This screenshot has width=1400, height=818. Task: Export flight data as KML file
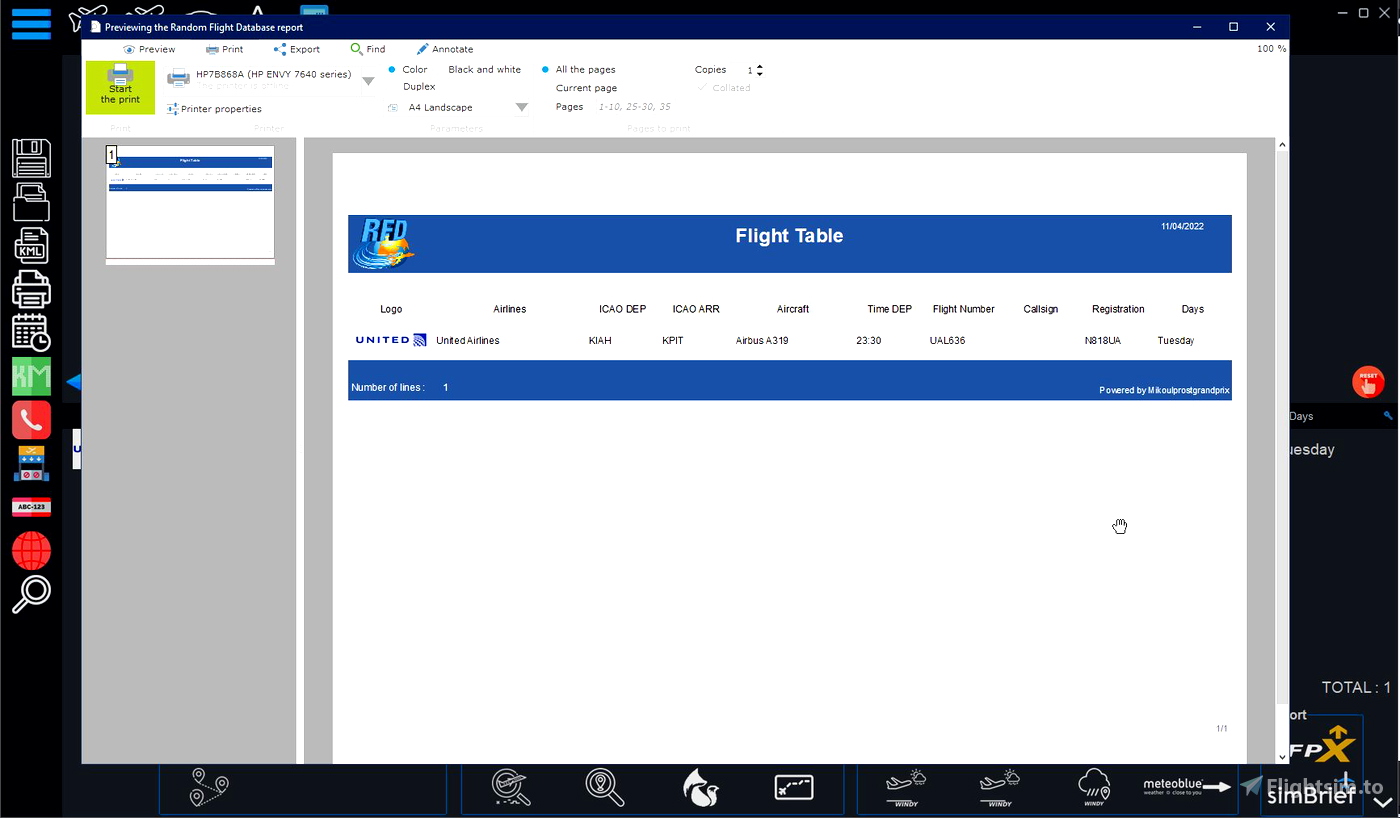point(31,245)
